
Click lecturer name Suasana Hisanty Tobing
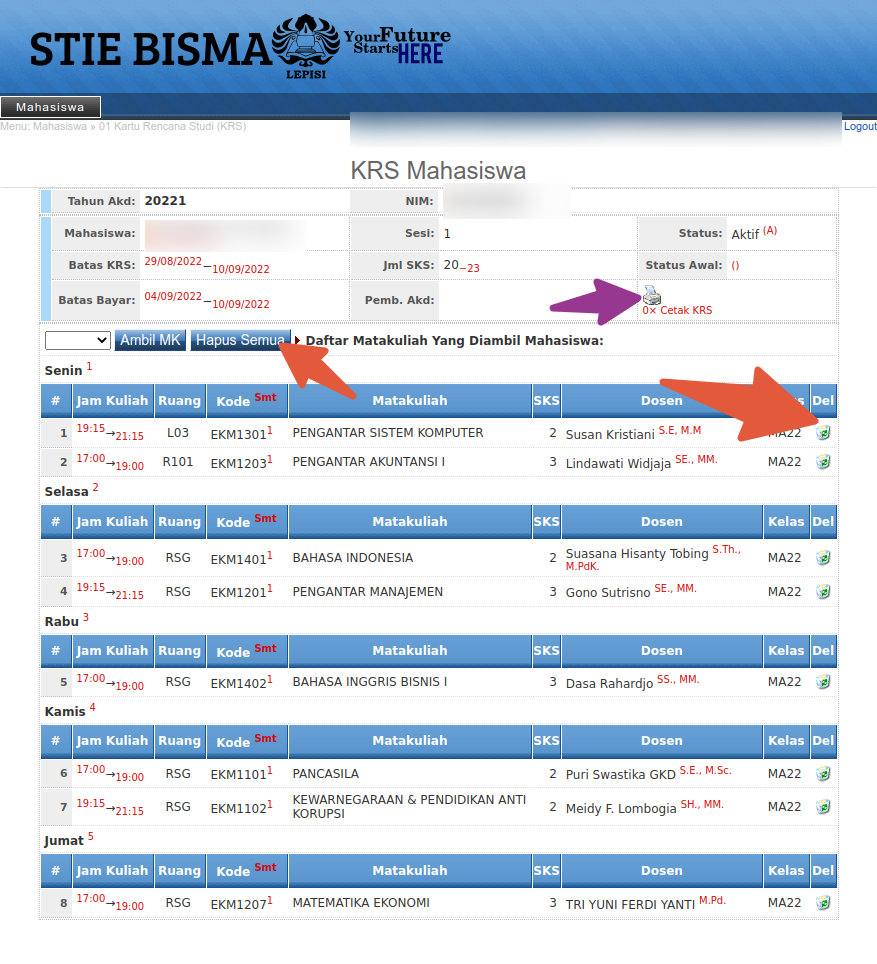click(637, 553)
